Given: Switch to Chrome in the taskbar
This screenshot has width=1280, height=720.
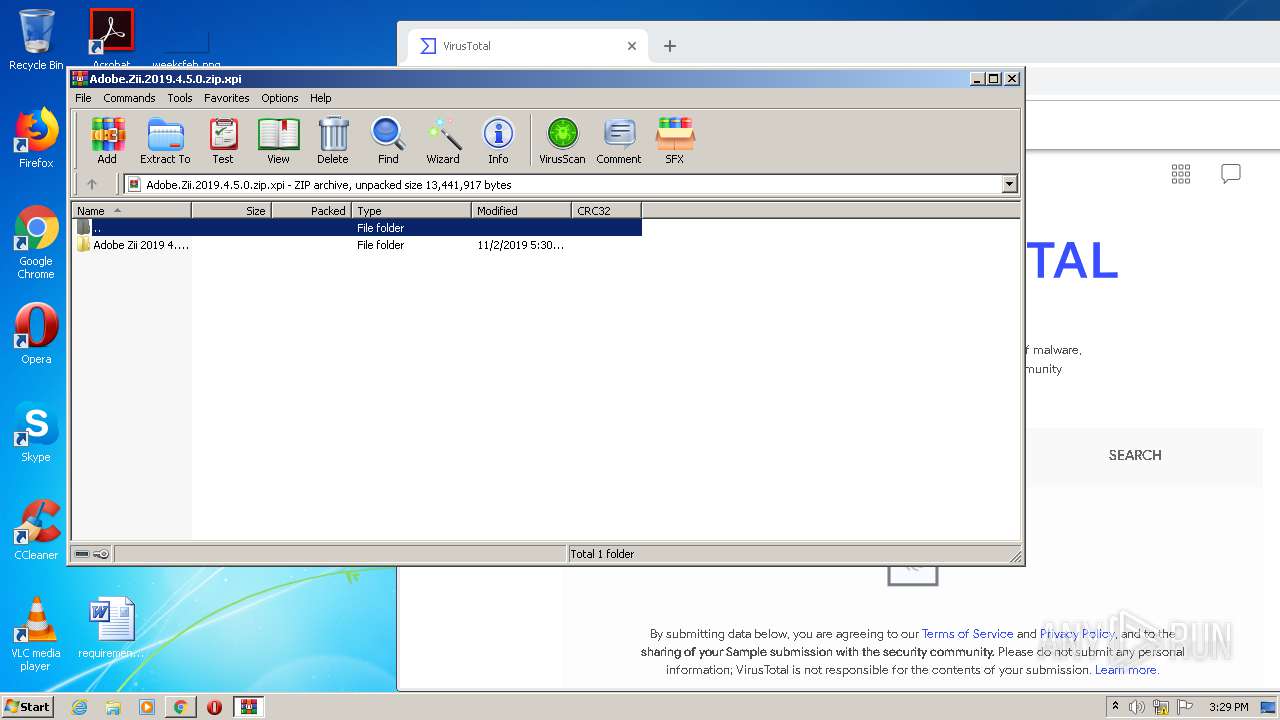Looking at the screenshot, I should click(181, 707).
